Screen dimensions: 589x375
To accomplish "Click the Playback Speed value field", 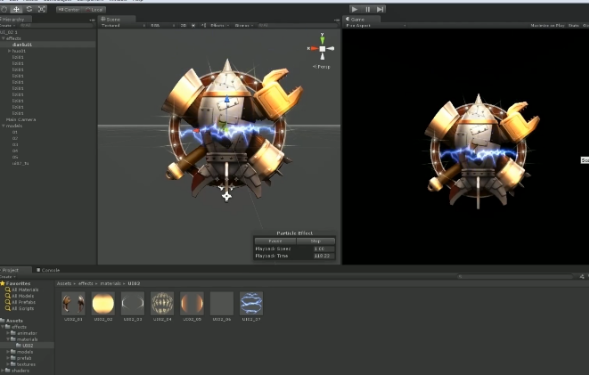I will coord(324,249).
